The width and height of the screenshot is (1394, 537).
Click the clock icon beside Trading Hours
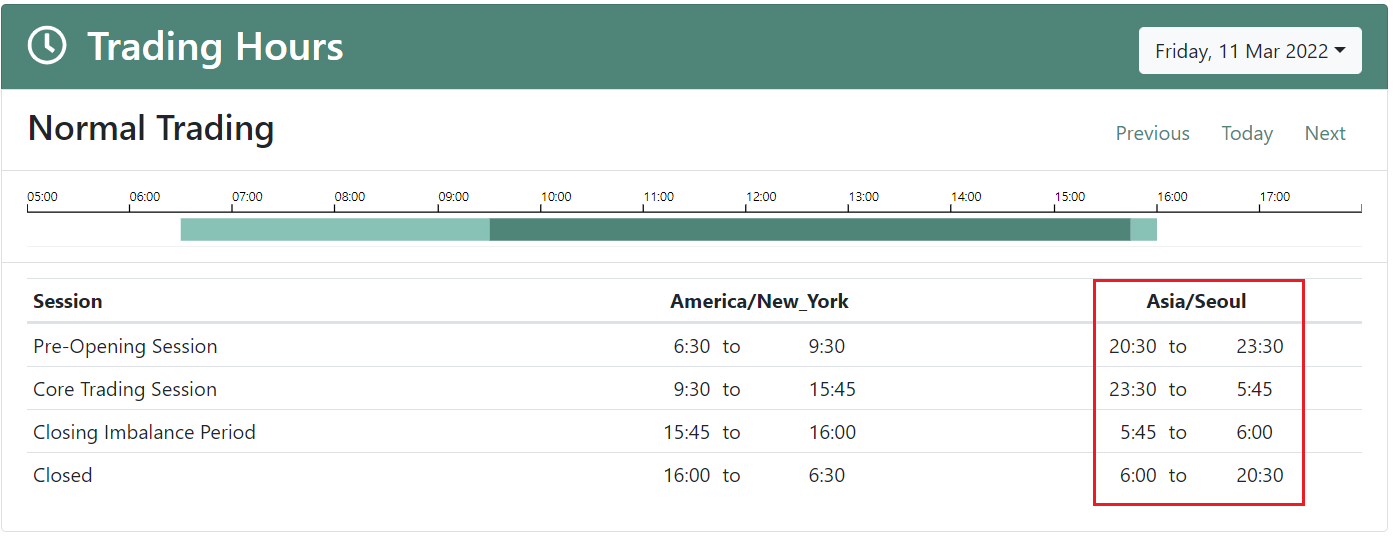coord(47,46)
